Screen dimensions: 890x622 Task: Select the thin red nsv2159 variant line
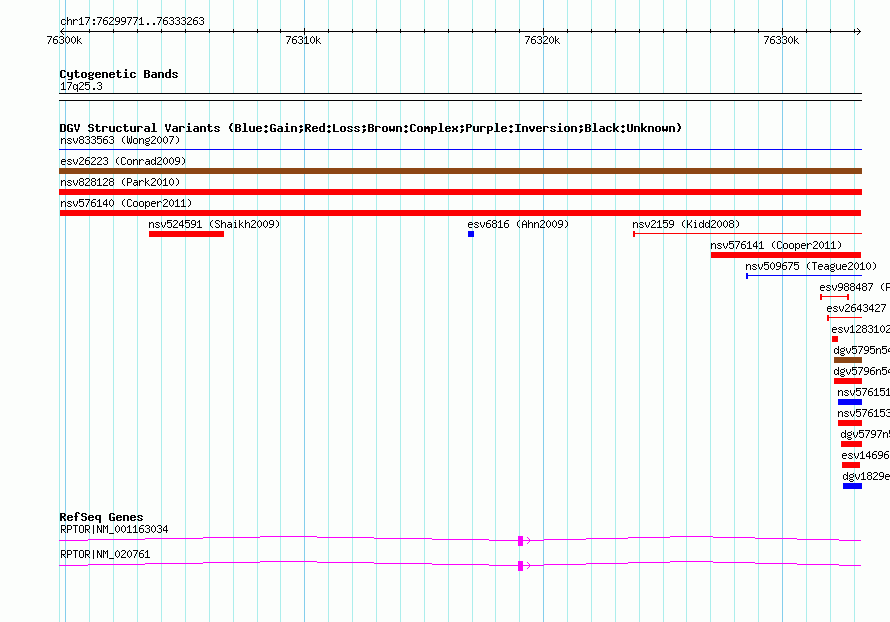pyautogui.click(x=748, y=234)
